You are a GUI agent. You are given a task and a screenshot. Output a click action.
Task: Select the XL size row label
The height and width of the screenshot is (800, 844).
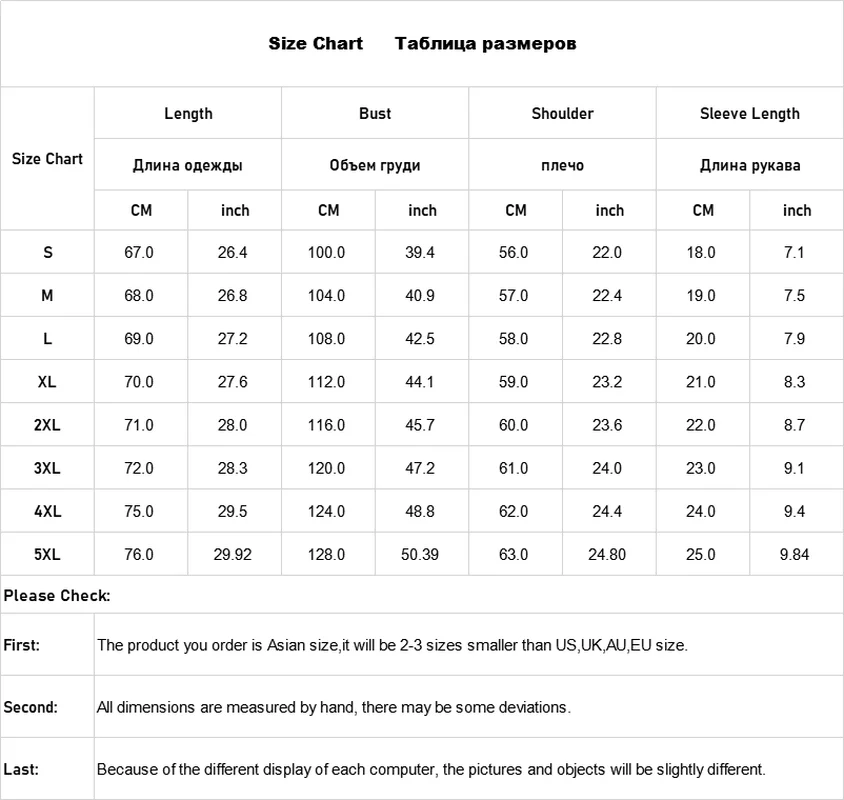[x=48, y=382]
